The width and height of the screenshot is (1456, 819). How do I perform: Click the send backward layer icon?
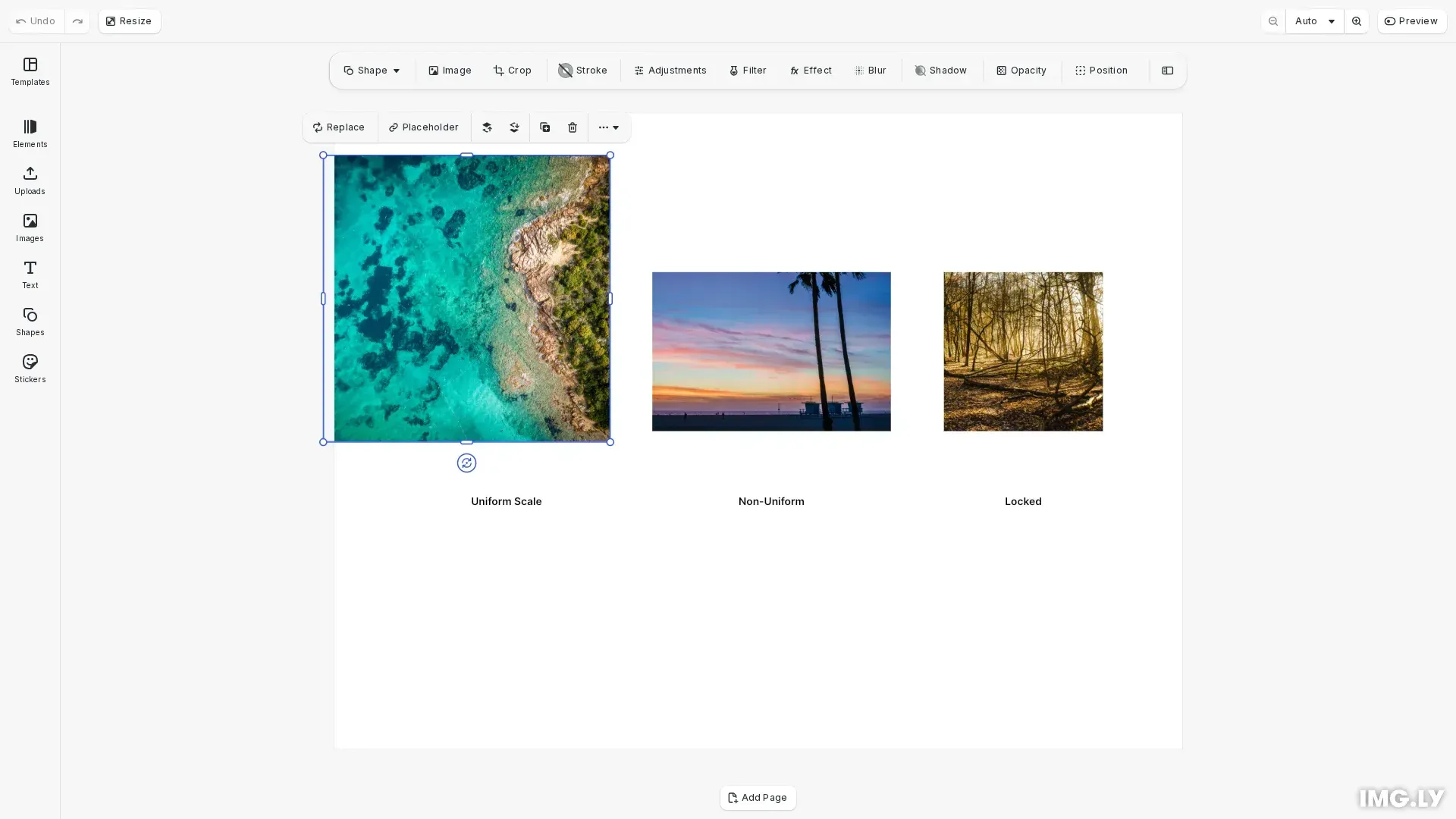click(514, 127)
